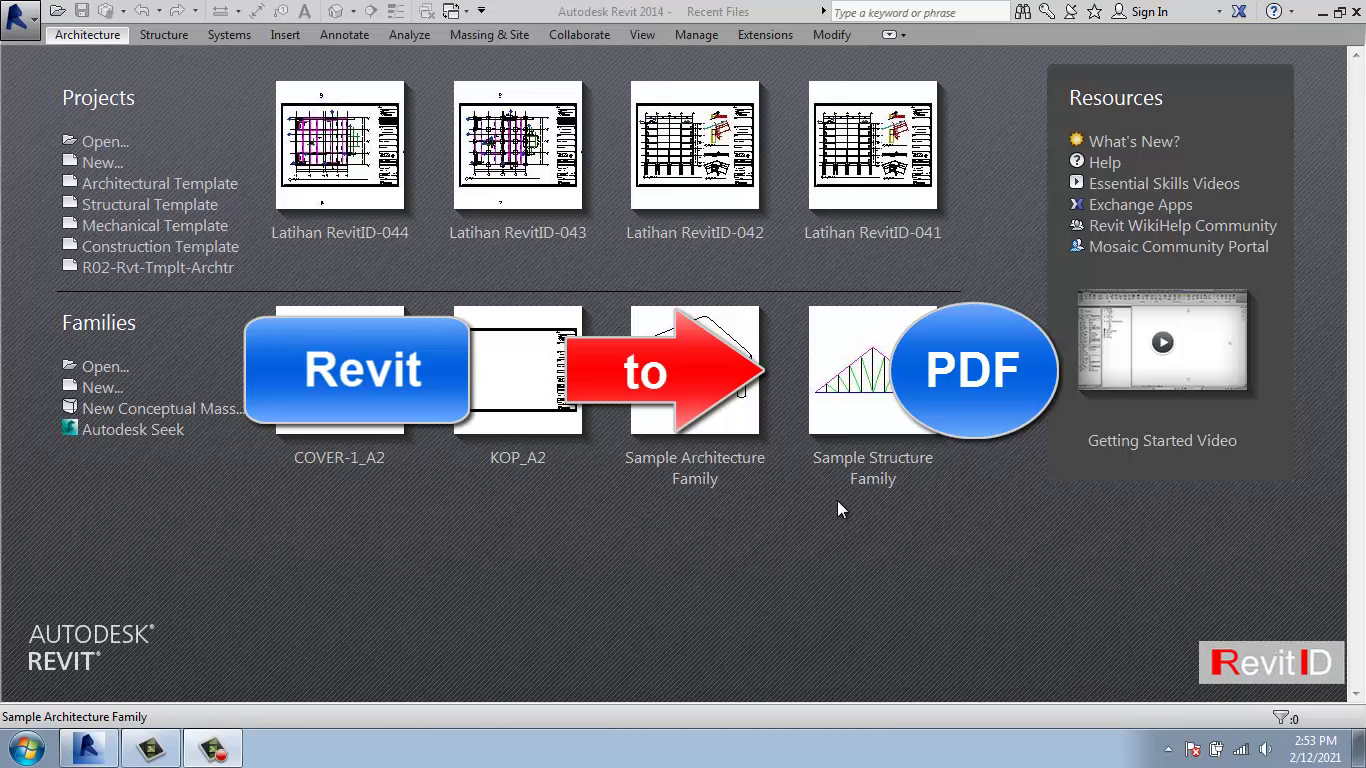Click the binoculars search icon

pos(1022,11)
